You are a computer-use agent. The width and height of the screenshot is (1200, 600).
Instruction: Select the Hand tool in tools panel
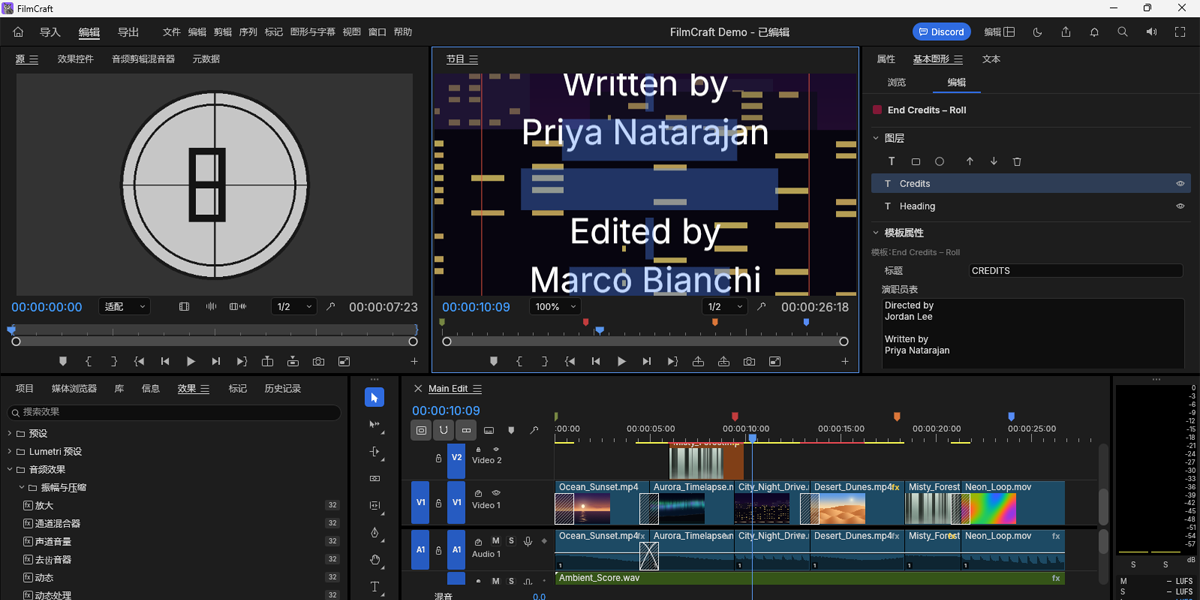click(374, 560)
